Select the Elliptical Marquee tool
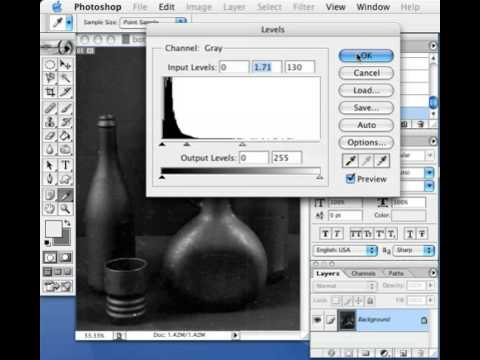480x360 pixels. (50, 64)
